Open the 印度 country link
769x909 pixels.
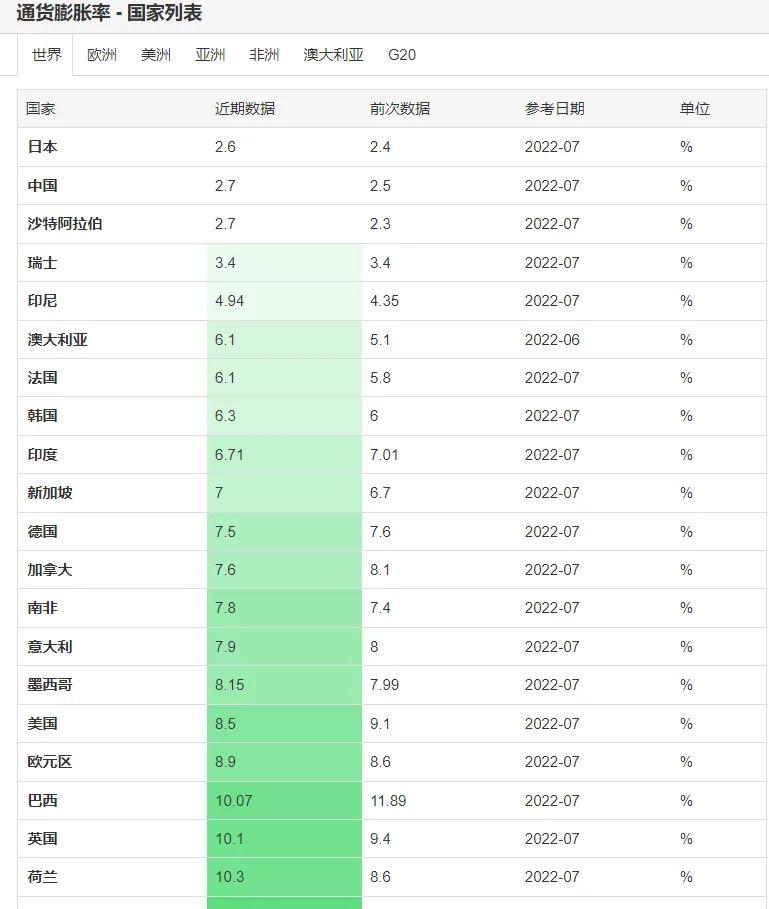pos(42,454)
